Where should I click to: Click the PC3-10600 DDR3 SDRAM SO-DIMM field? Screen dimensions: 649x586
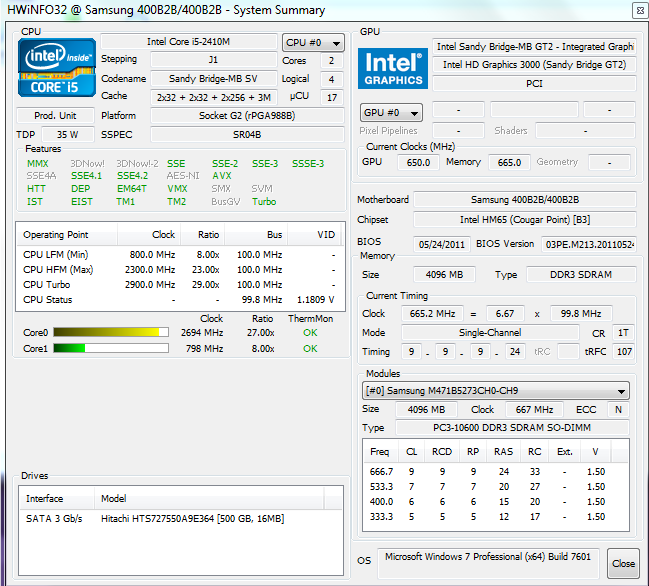point(512,427)
